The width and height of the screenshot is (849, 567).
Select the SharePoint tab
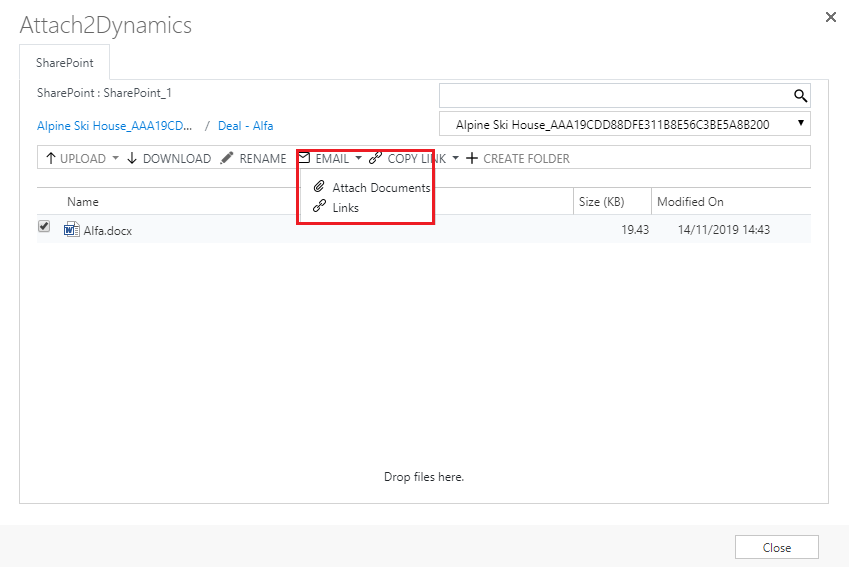pos(64,63)
